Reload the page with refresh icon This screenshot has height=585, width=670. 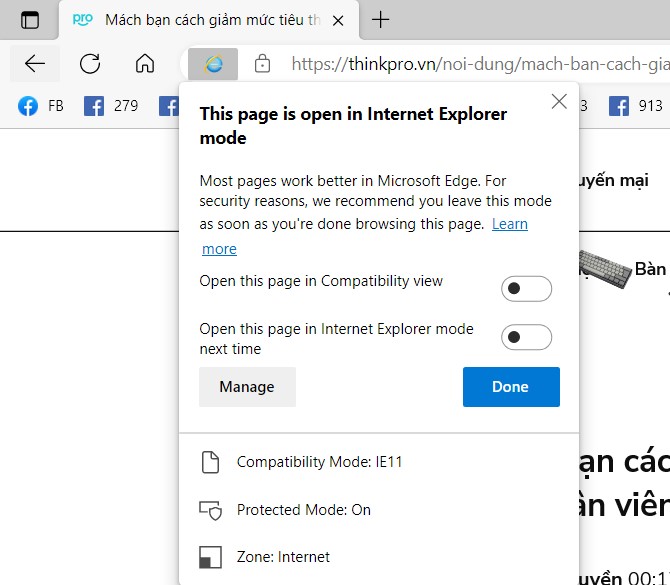[90, 64]
